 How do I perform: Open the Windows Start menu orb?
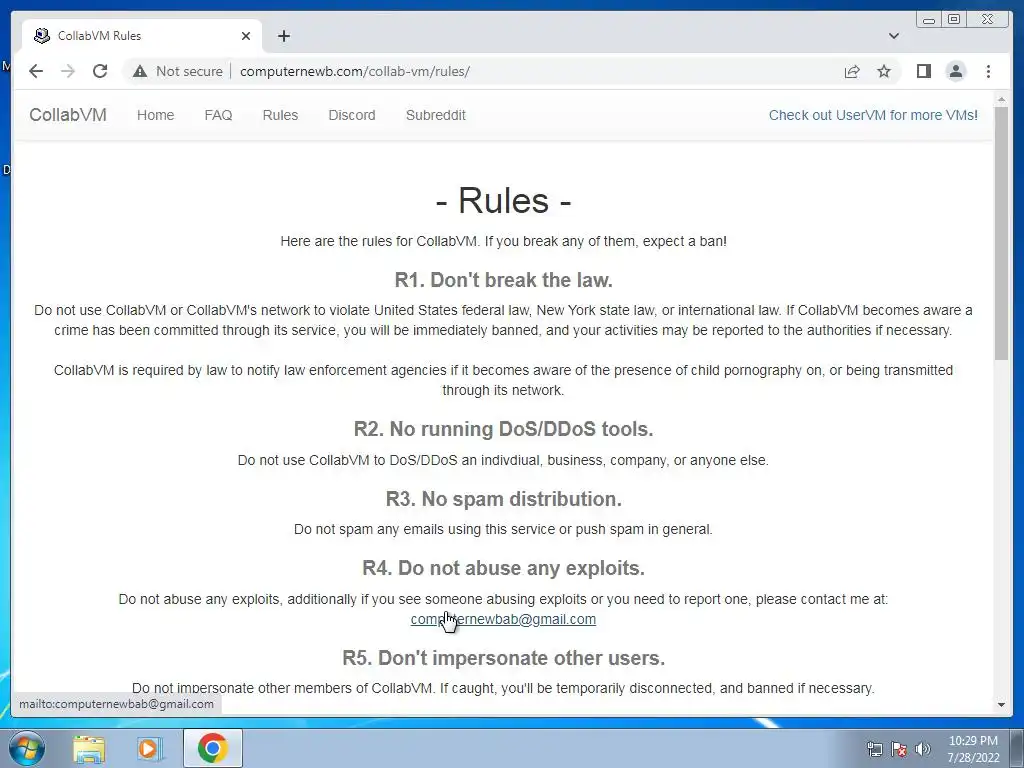(x=27, y=748)
